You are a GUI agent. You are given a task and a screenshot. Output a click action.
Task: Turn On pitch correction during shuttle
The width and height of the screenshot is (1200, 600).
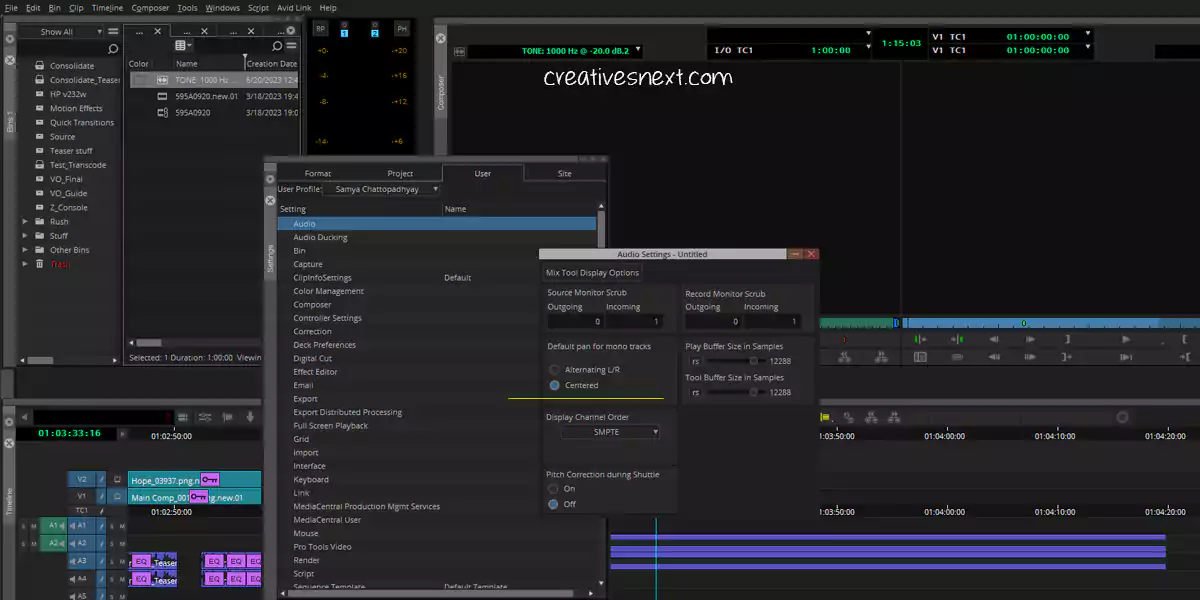pos(553,489)
